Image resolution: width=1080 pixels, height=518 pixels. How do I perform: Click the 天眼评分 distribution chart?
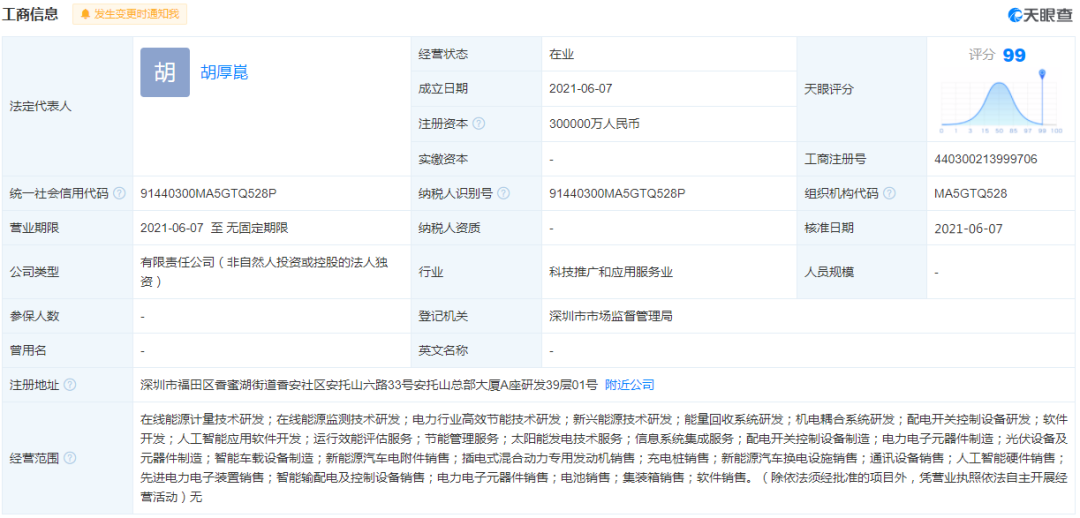(x=1001, y=102)
